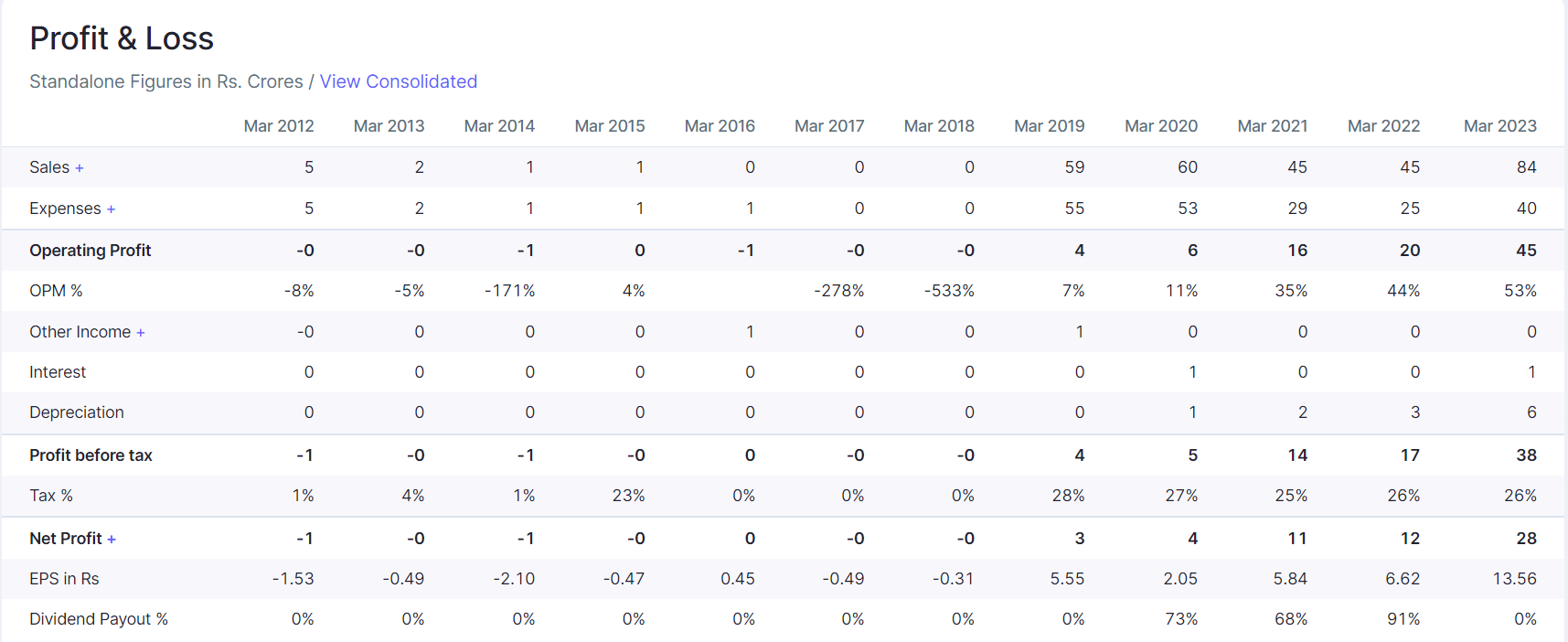
Task: Click the Mar 2021 Operating Profit value 16
Action: [1296, 251]
